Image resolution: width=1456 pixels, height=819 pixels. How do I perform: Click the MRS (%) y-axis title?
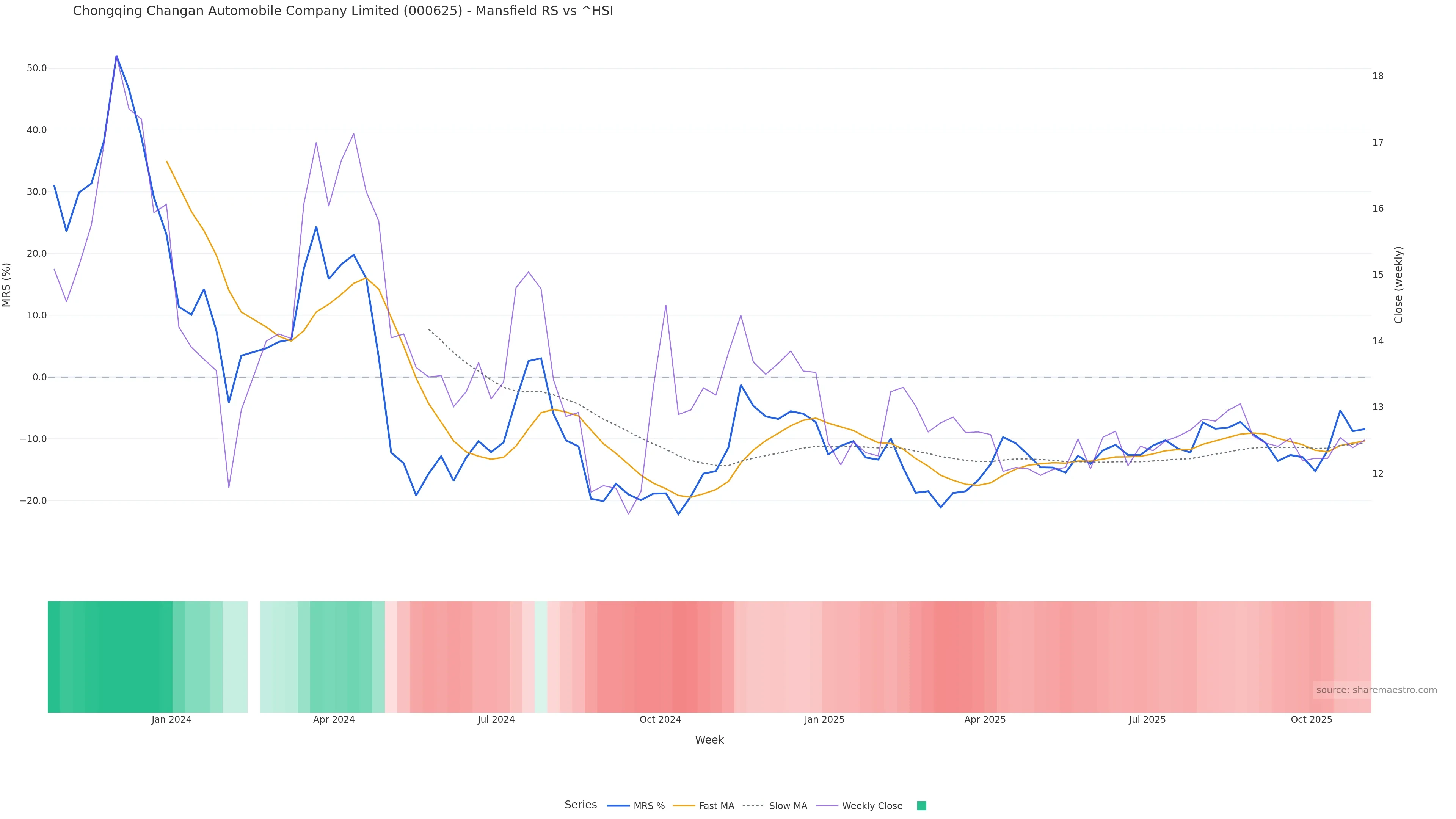7,285
